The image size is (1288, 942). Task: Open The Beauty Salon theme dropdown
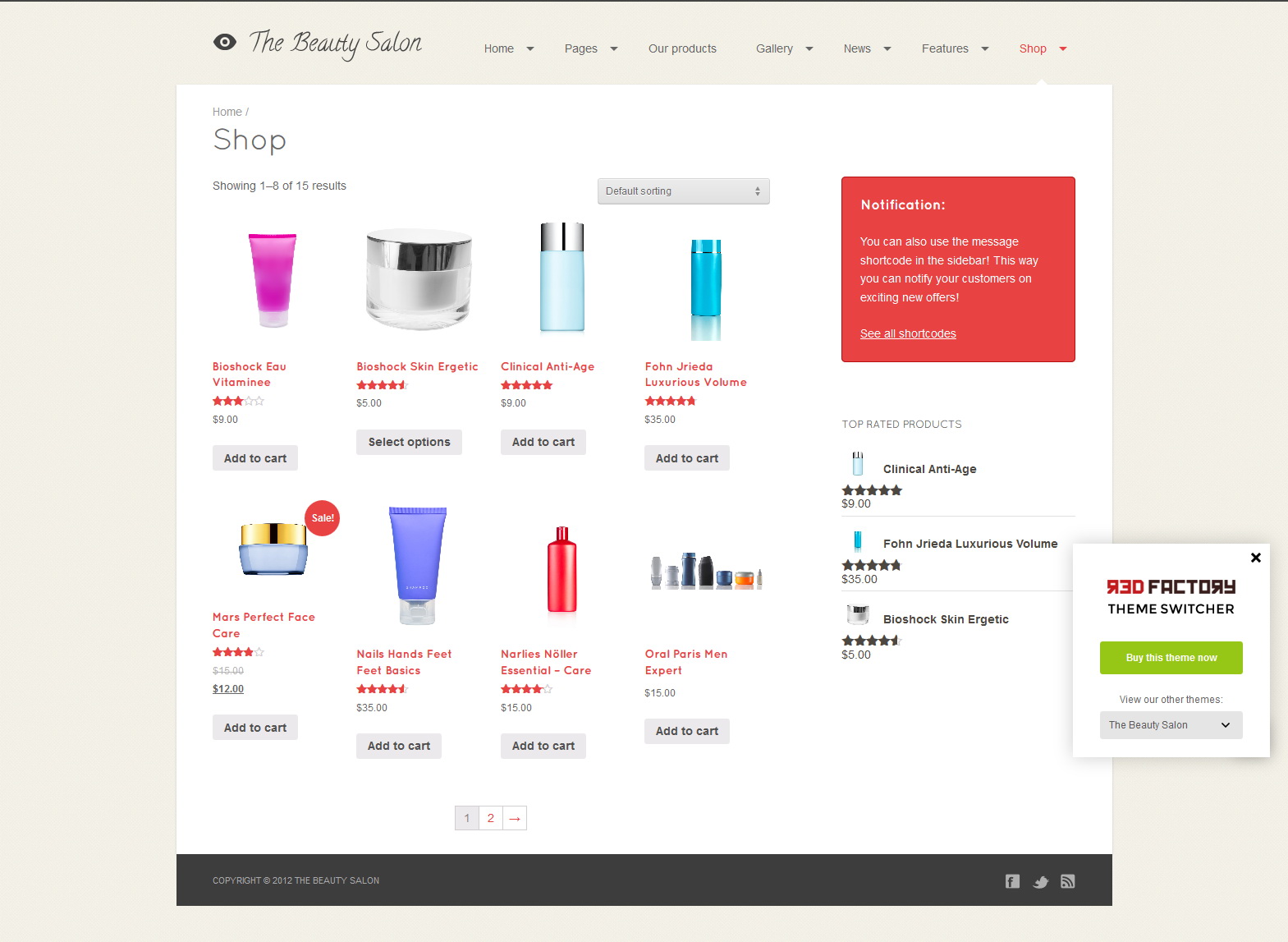pyautogui.click(x=1171, y=725)
